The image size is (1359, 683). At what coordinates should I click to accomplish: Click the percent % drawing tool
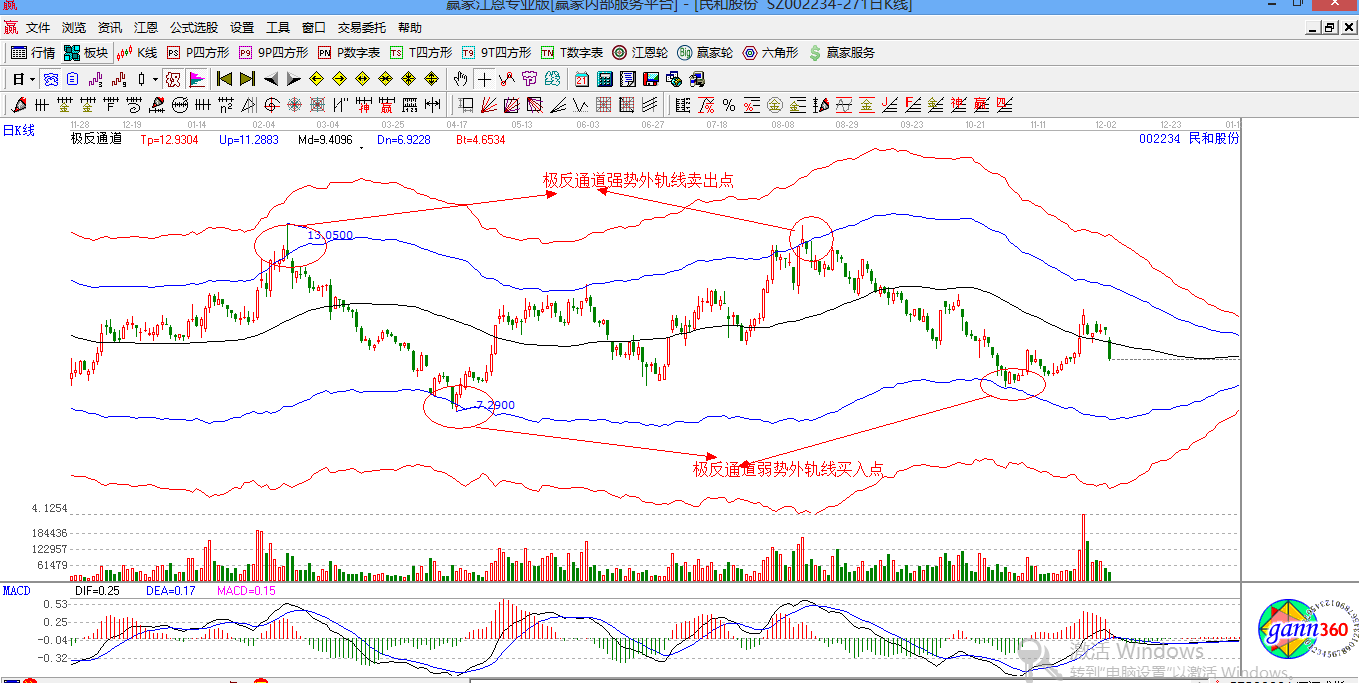pos(729,105)
